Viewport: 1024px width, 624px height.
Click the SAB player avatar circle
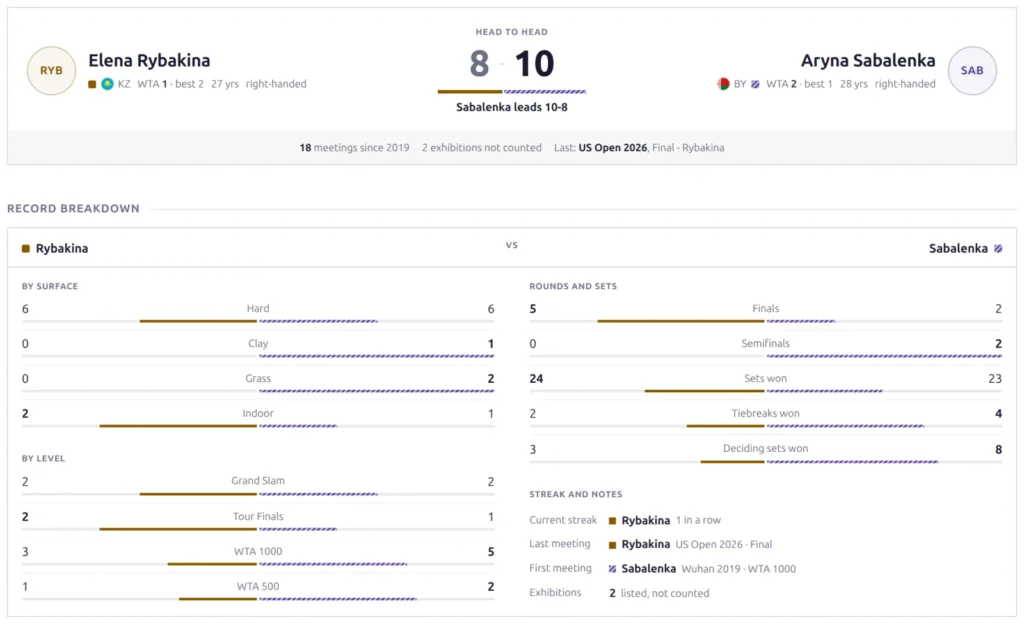pyautogui.click(x=972, y=70)
